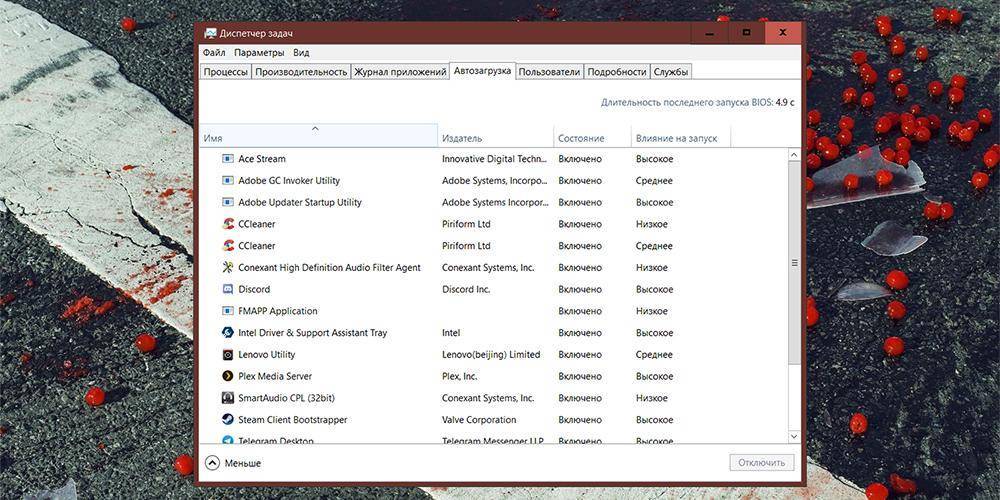Sort list by the Имя column header
Screen dimensions: 1000x500
(x=317, y=138)
